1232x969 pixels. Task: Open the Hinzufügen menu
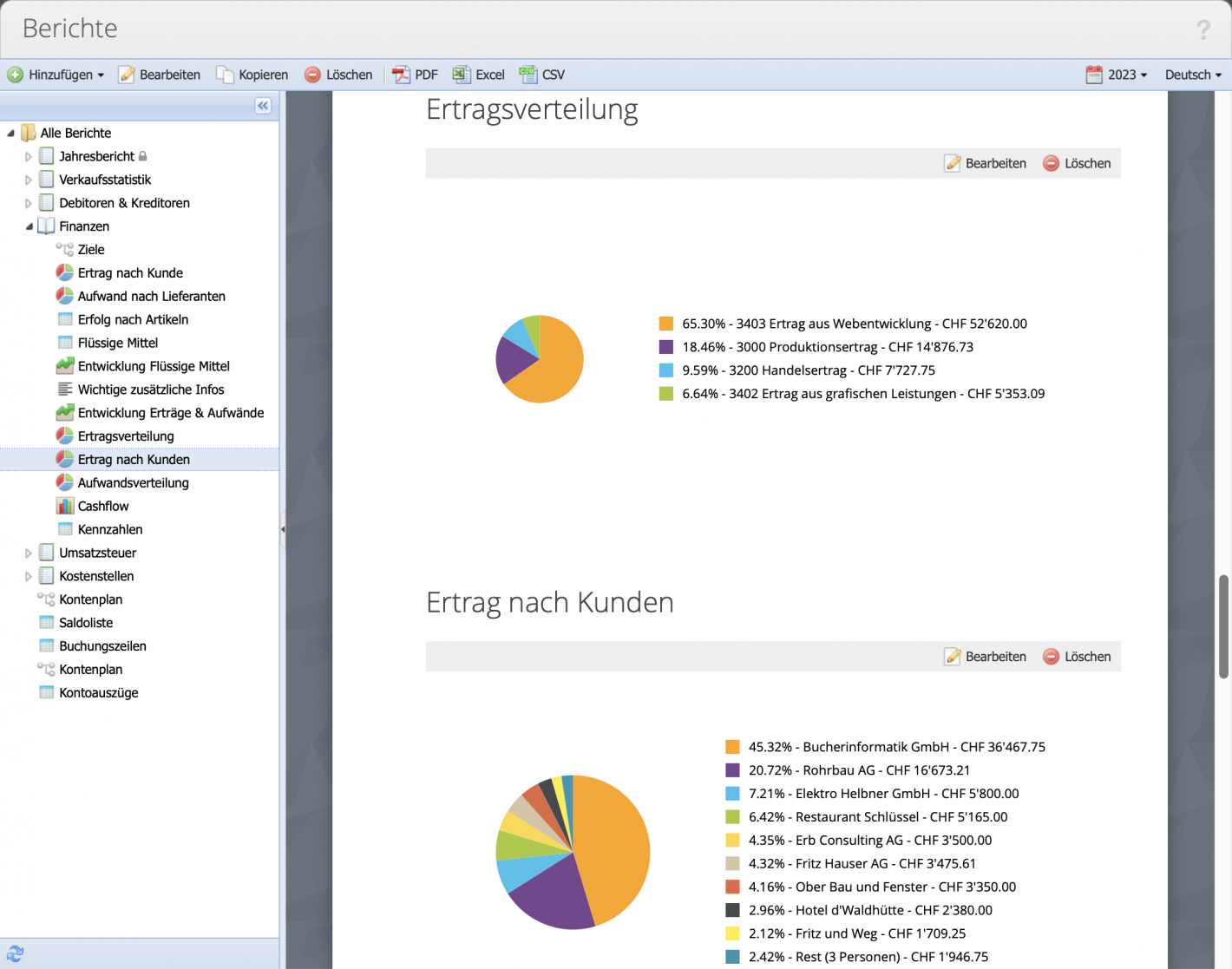(x=56, y=75)
